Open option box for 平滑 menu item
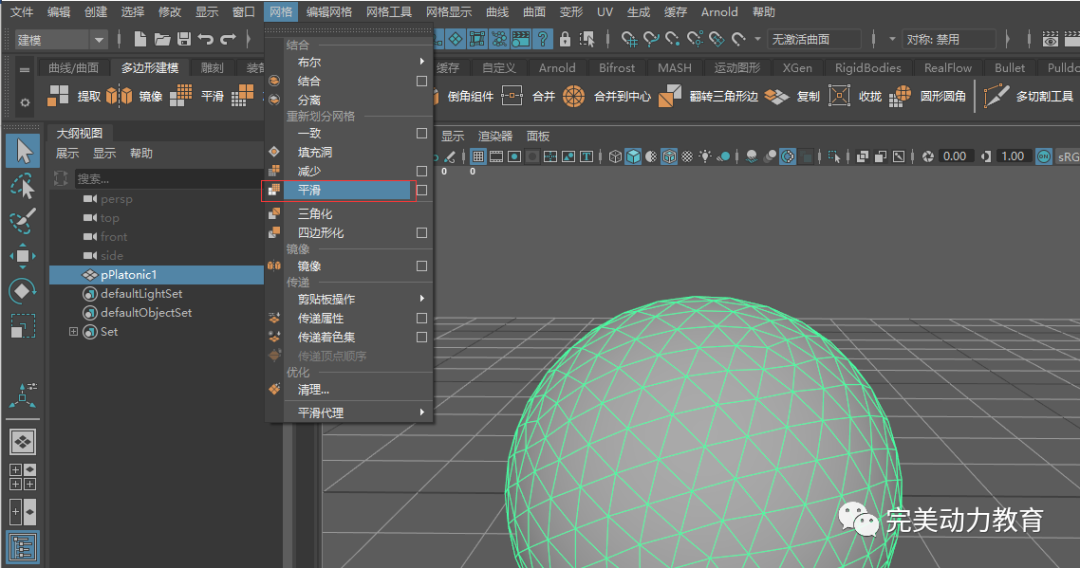Screen dimensions: 1080x568 pos(422,190)
